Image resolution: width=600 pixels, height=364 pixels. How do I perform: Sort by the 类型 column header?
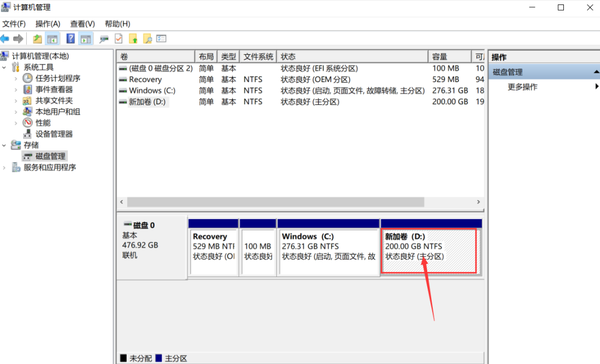[x=228, y=57]
